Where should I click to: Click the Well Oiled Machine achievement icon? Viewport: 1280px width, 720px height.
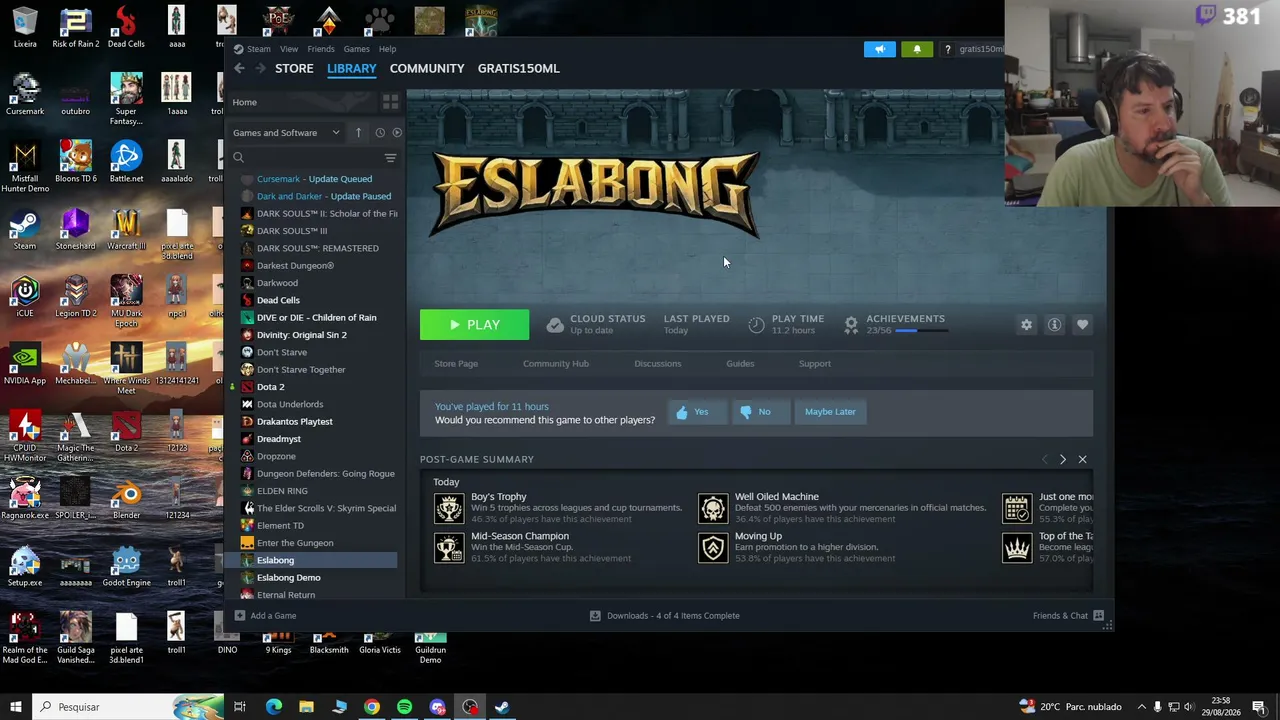[x=713, y=508]
